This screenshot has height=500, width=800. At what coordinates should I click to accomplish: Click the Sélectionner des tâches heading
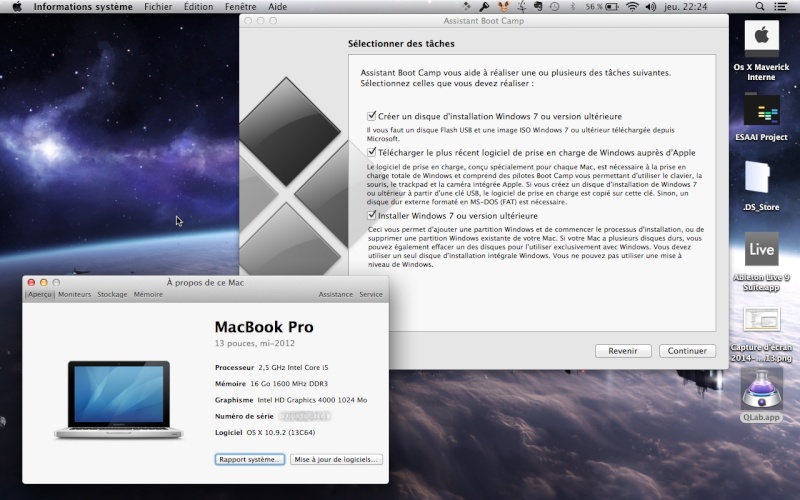(x=401, y=43)
